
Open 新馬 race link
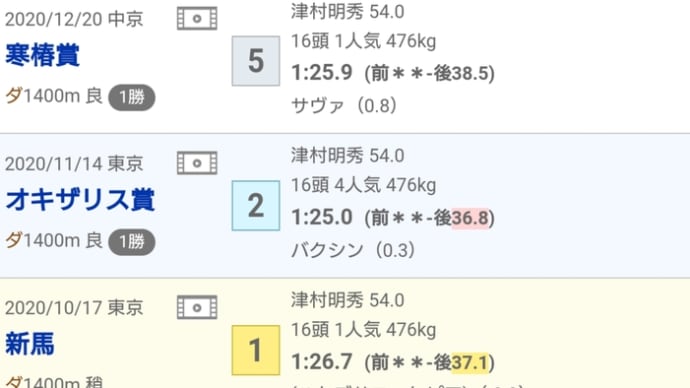click(x=30, y=344)
